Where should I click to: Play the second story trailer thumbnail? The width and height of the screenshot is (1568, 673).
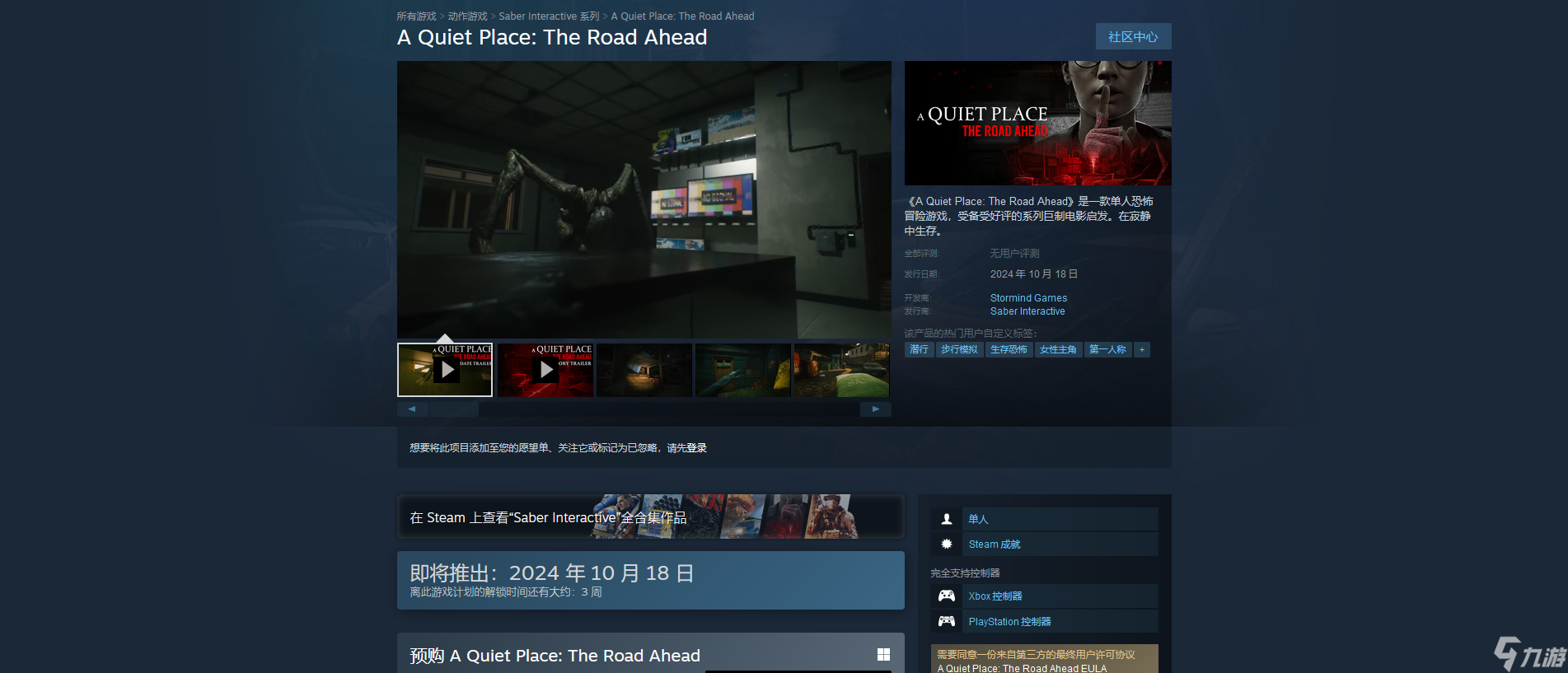tap(545, 370)
